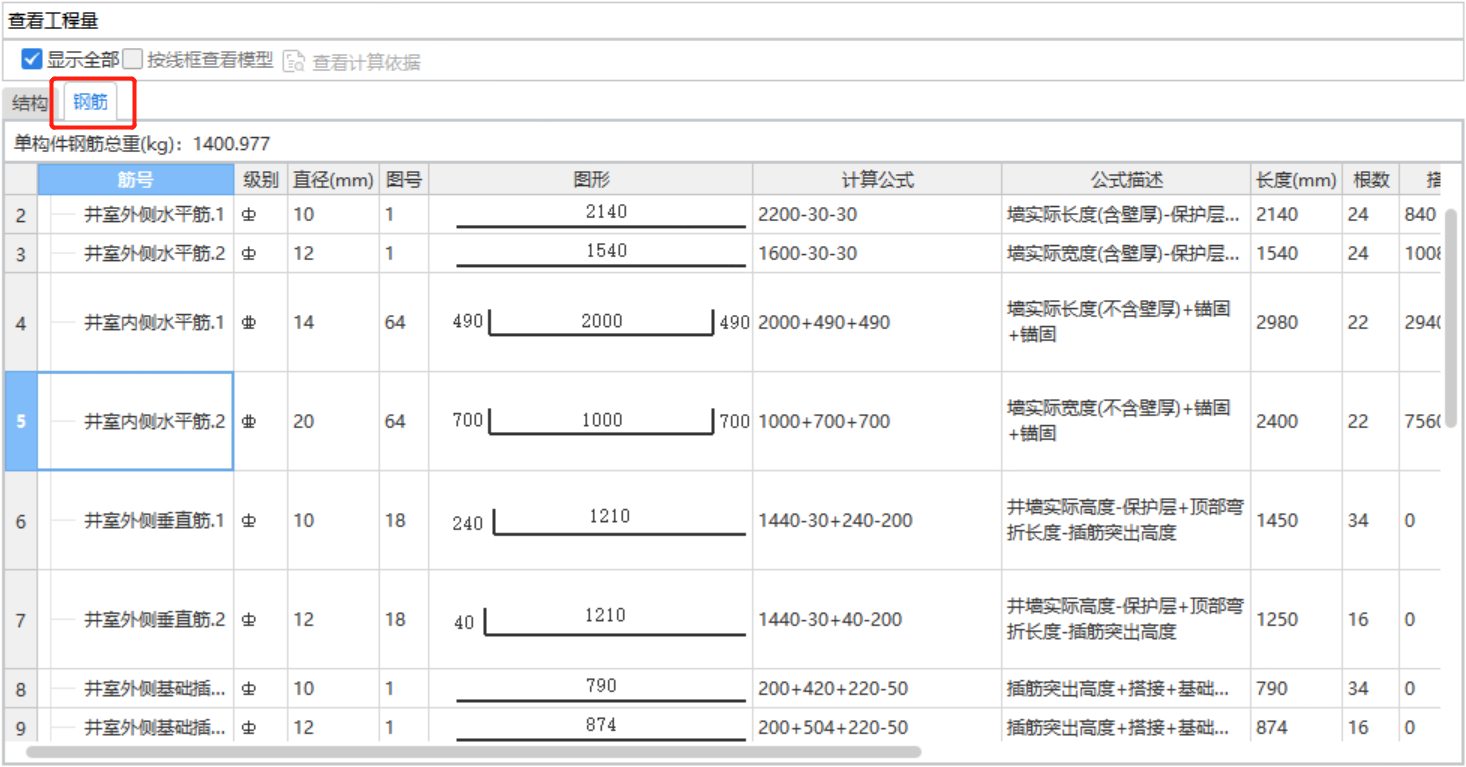The height and width of the screenshot is (767, 1466).
Task: Click the 计算公式 column header
Action: (x=877, y=180)
